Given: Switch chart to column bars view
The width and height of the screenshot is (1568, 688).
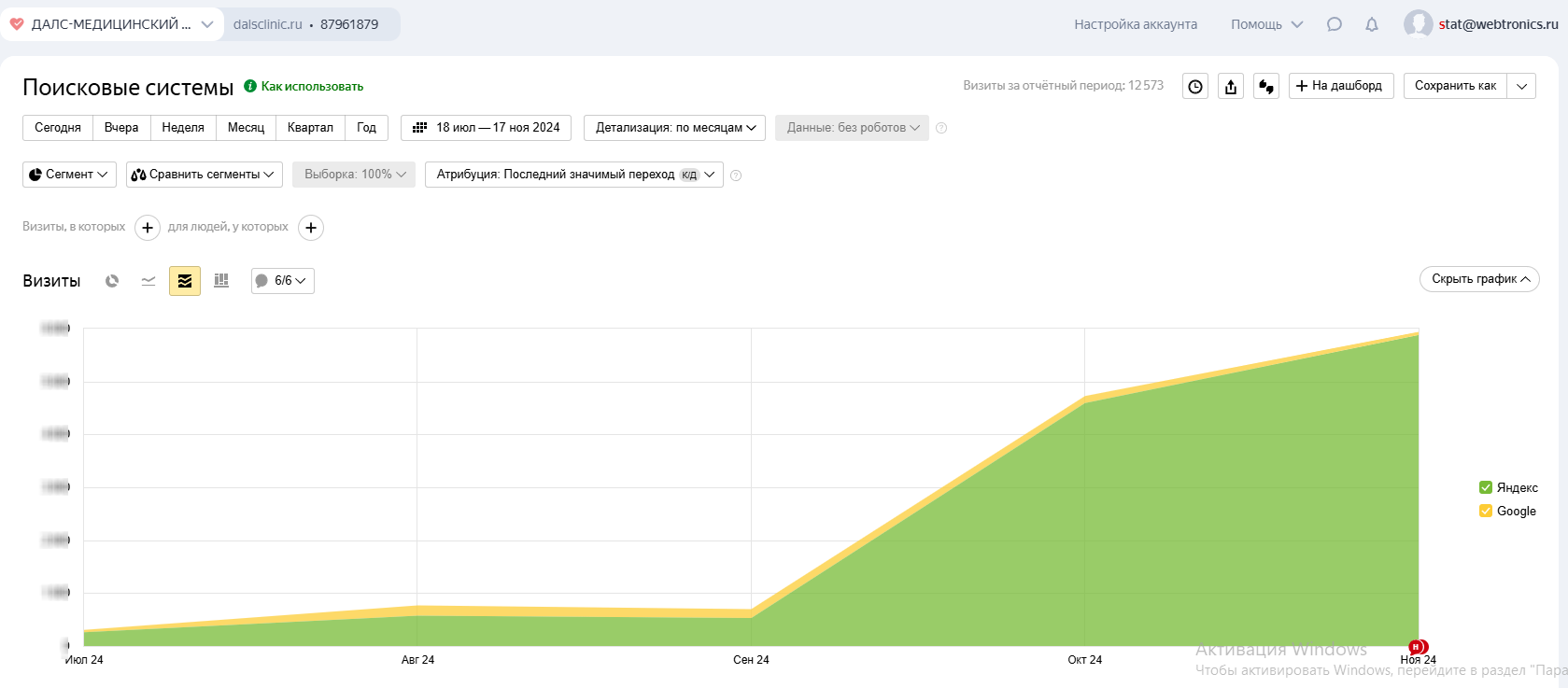Looking at the screenshot, I should tap(221, 281).
